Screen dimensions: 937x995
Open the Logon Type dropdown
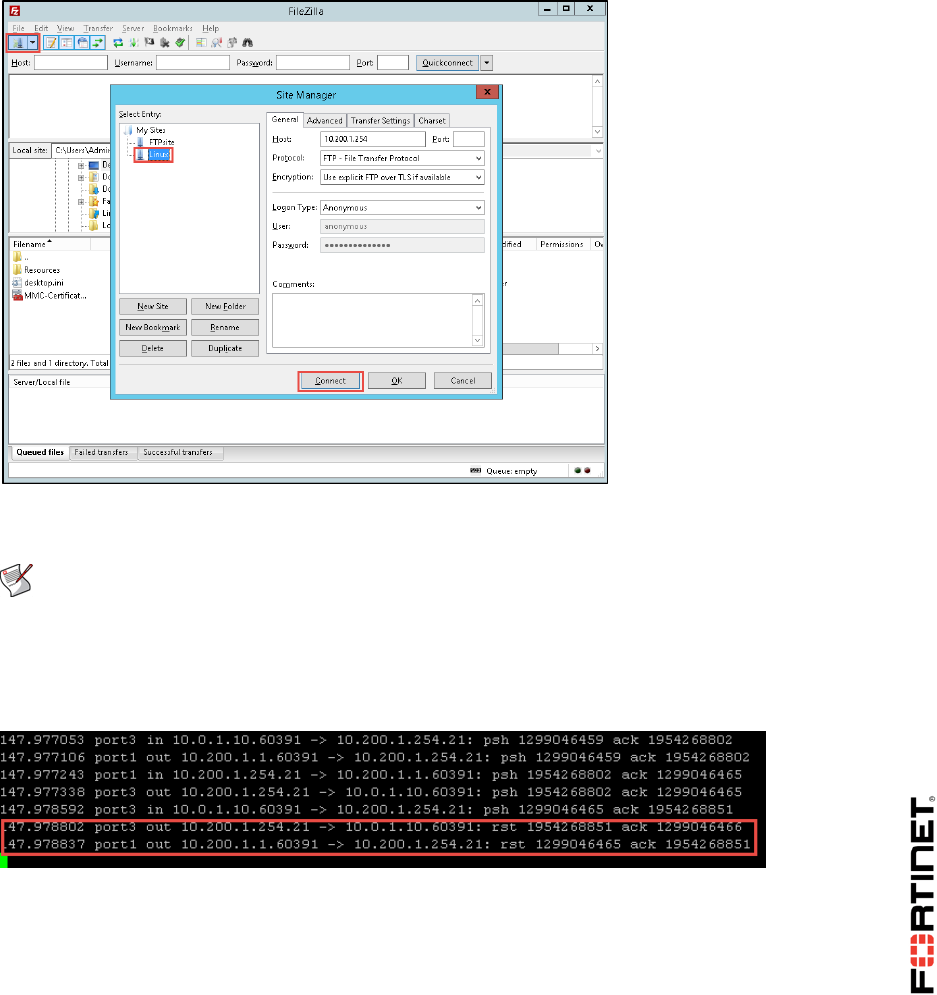(x=402, y=208)
